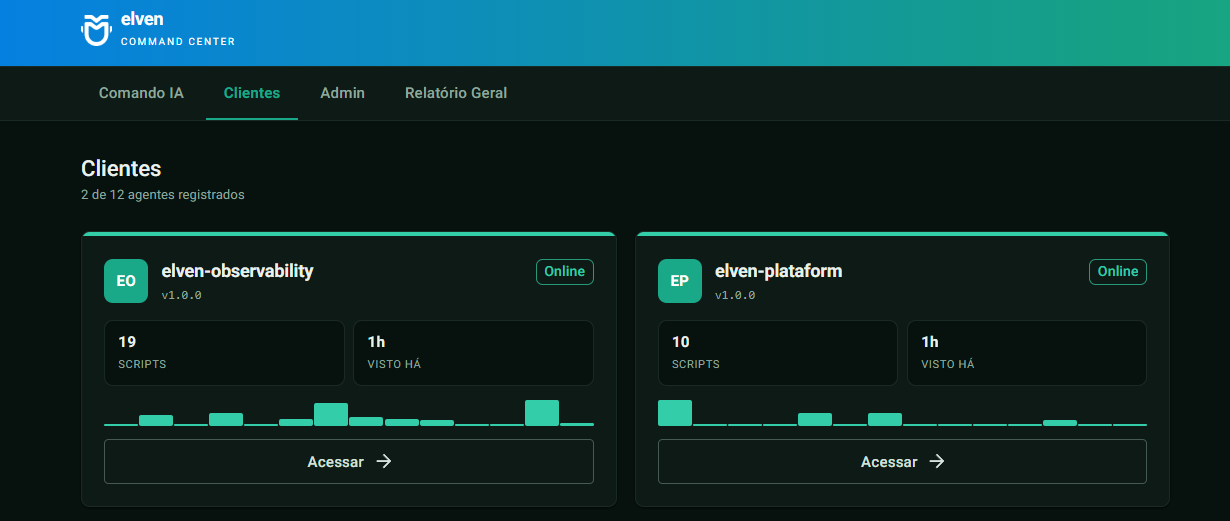
Task: Click the elven-plataform activity bar chart
Action: tap(902, 413)
